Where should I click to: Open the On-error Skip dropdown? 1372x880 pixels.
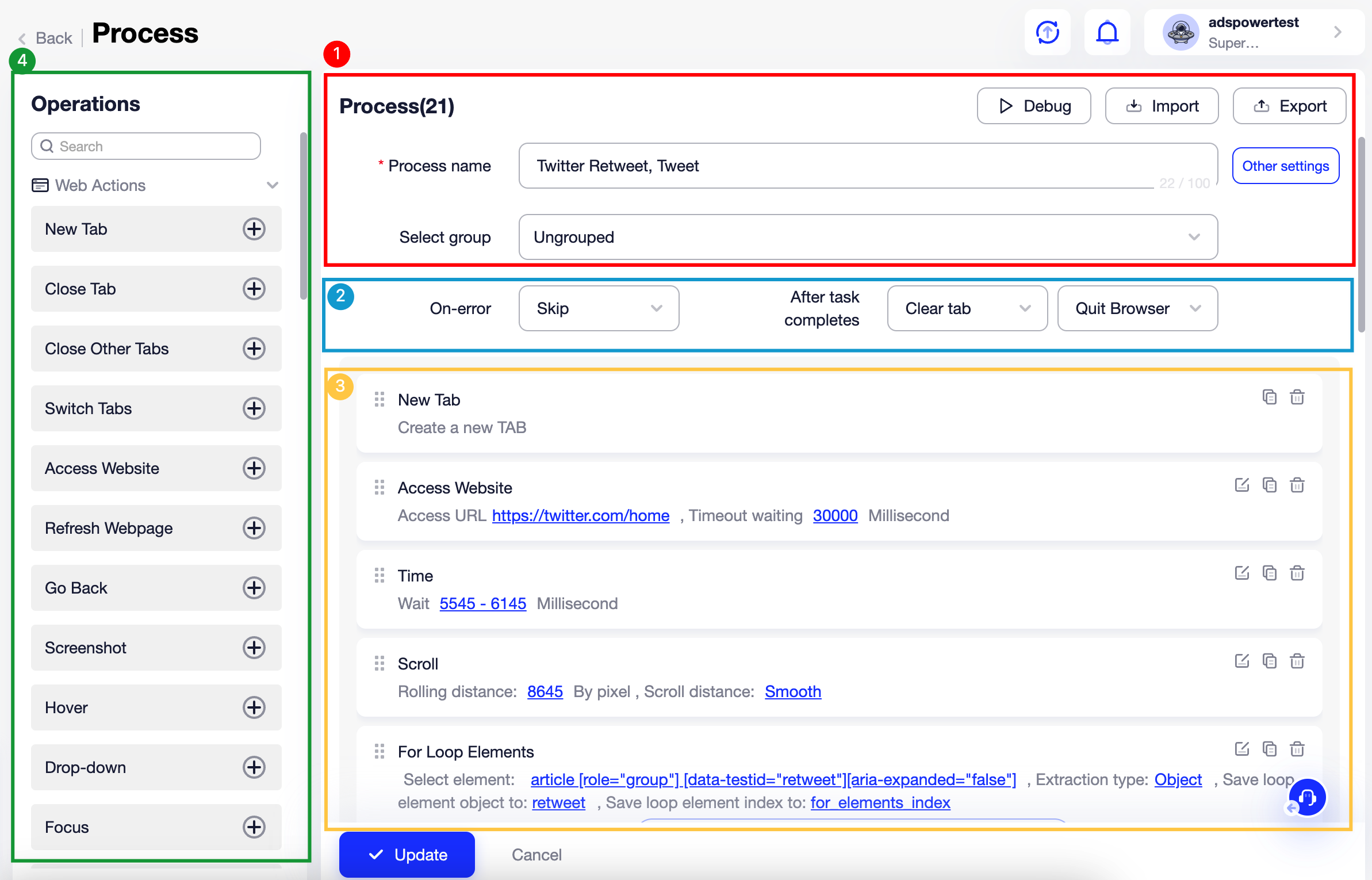tap(599, 309)
